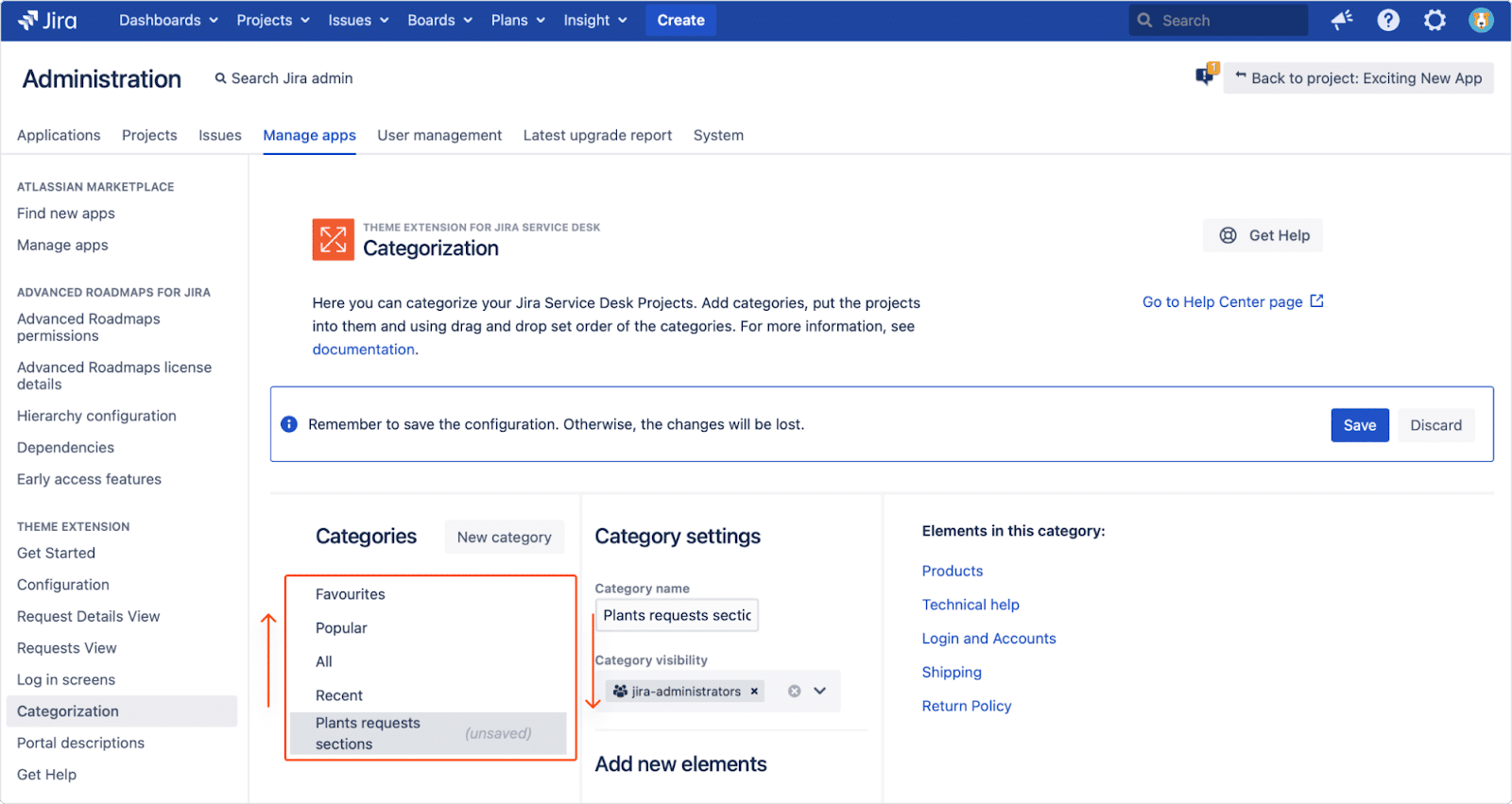Click the external link icon beside Help Center
Image resolution: width=1512 pixels, height=804 pixels.
tap(1316, 301)
